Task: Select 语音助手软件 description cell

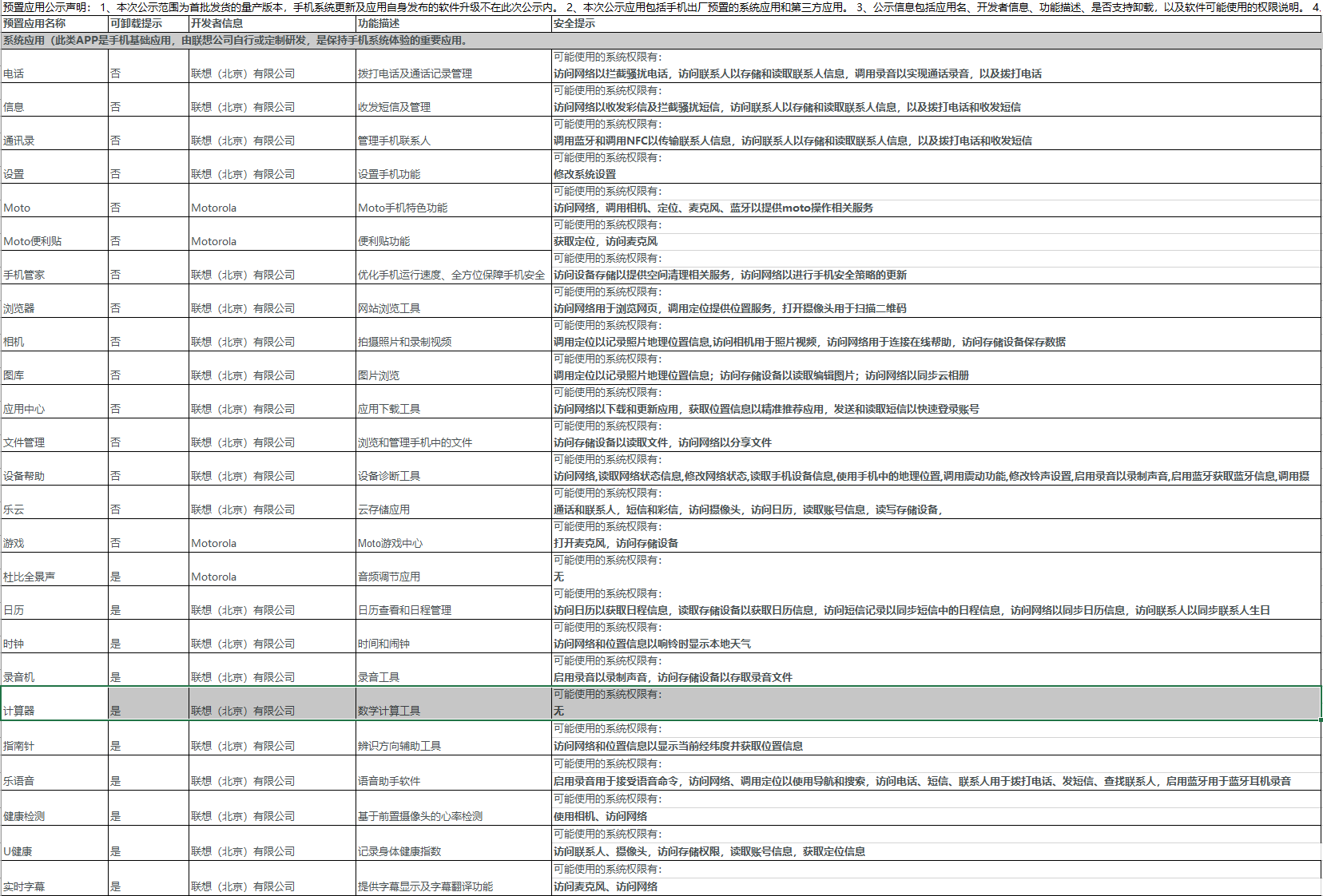Action: point(454,773)
